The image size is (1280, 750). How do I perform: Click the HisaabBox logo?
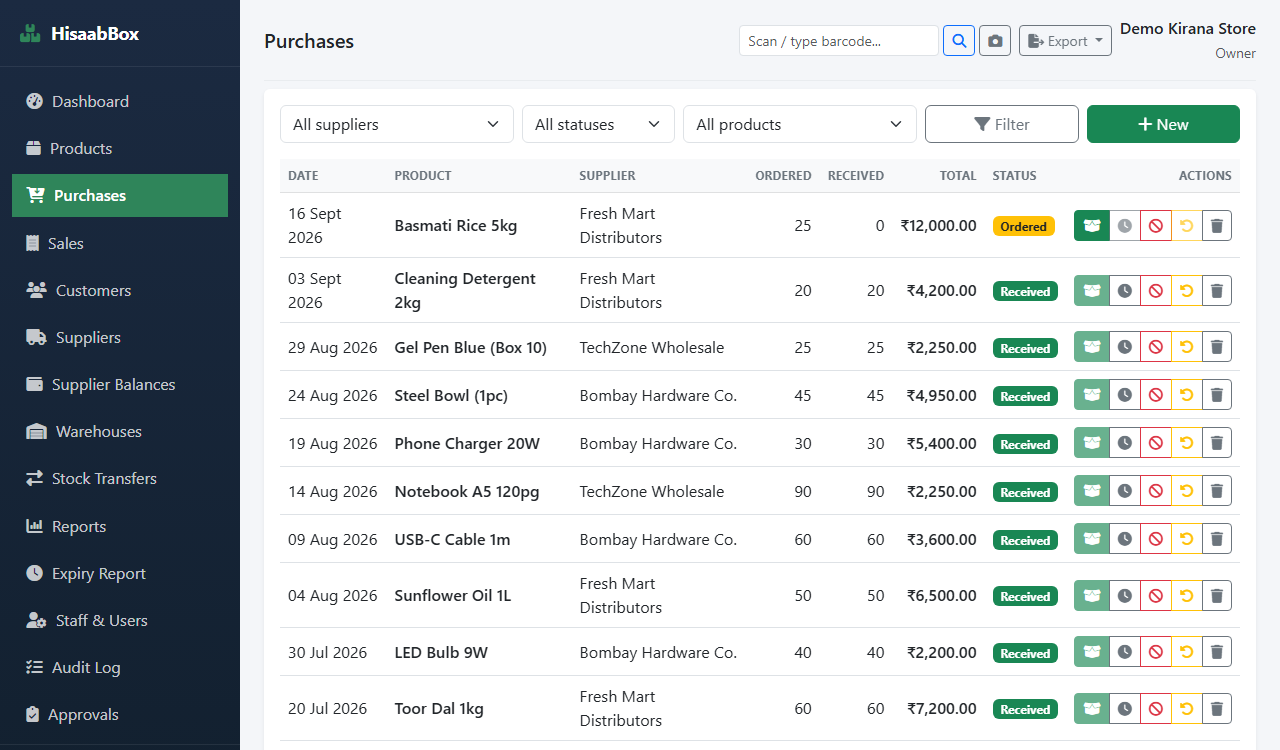pyautogui.click(x=80, y=33)
